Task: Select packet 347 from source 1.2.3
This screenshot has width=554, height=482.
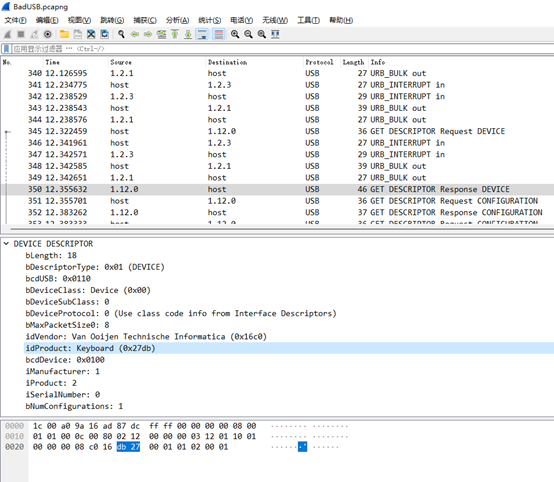Action: [x=277, y=154]
